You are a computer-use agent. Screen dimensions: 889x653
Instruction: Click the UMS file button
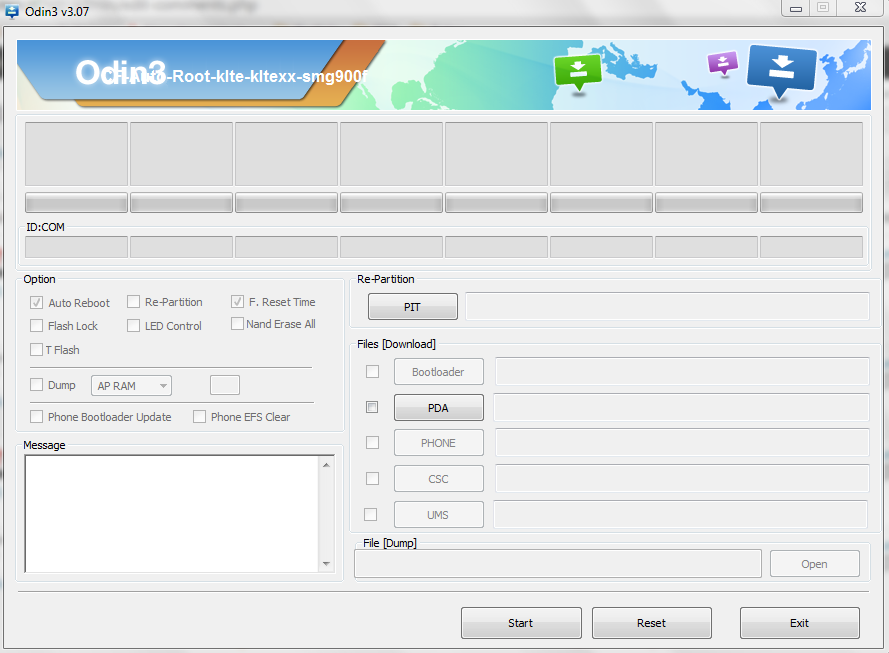click(x=439, y=515)
